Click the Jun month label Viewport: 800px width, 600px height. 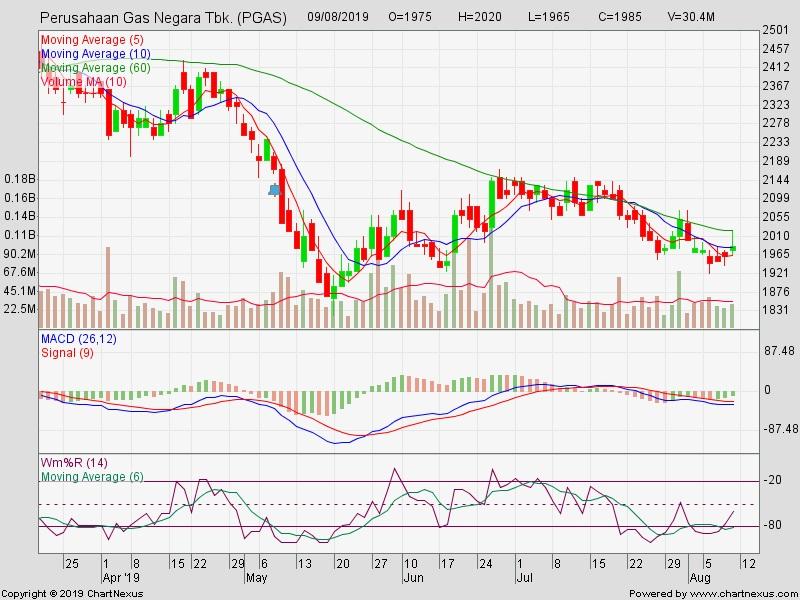[413, 578]
